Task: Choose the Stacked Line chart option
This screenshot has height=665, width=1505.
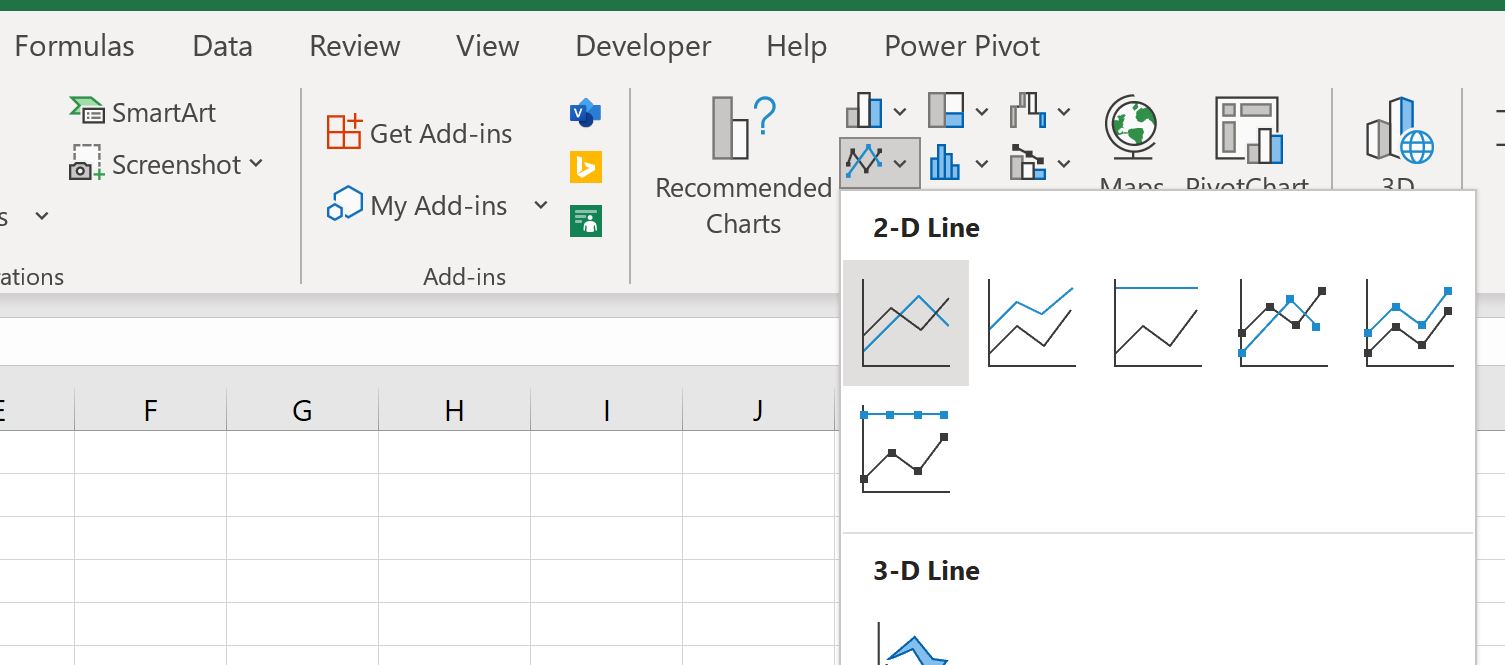Action: (x=1031, y=323)
